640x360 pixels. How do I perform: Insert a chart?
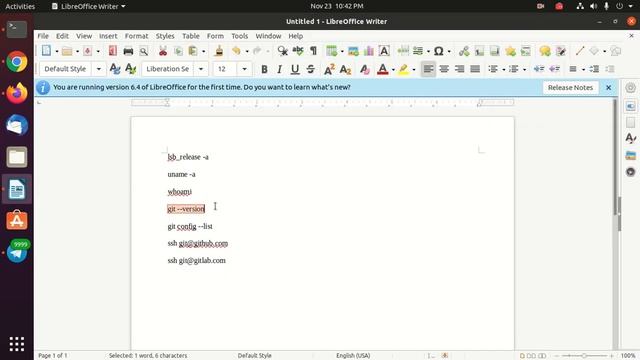369,51
